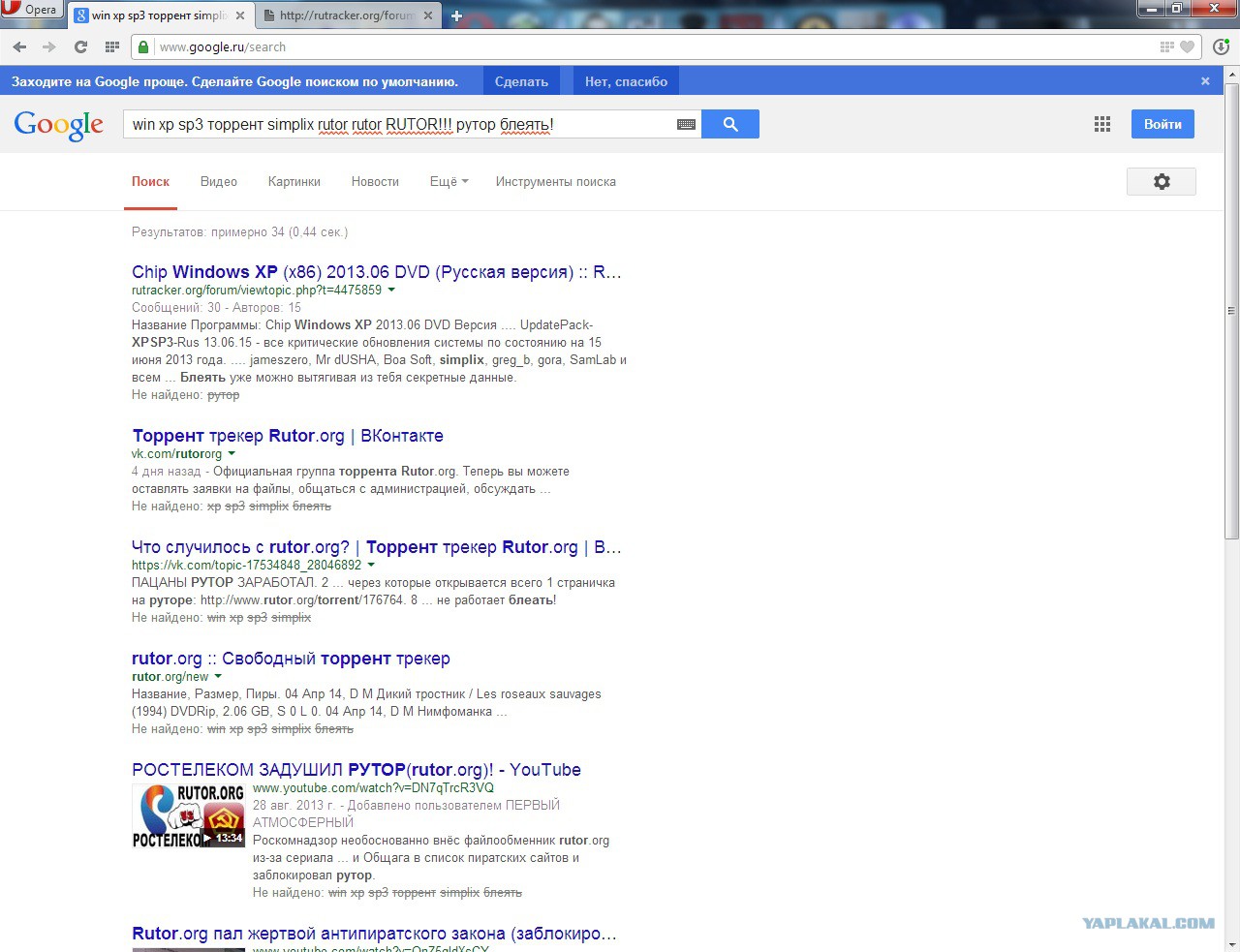Image resolution: width=1240 pixels, height=952 pixels.
Task: Expand options arrow beside rutracker.org URL
Action: (x=391, y=290)
